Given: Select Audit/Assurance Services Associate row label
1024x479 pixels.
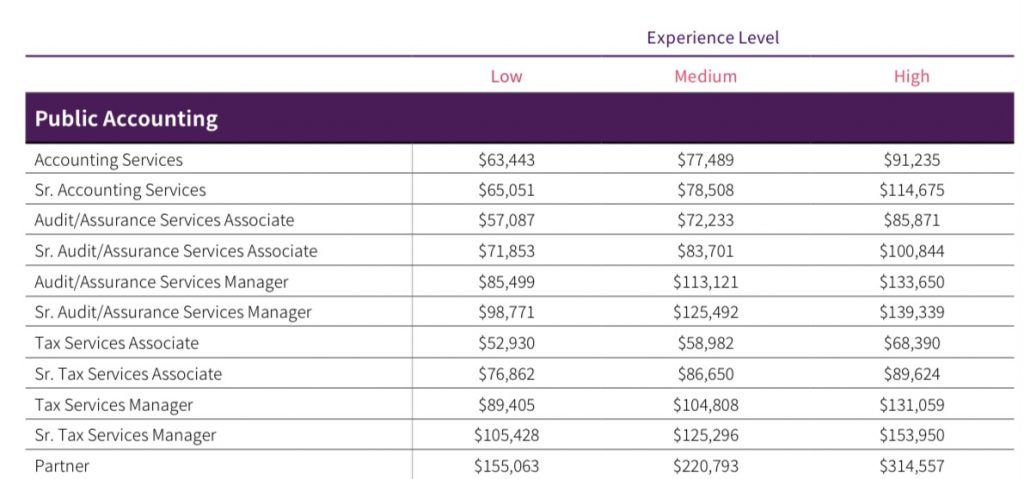Looking at the screenshot, I should coord(164,220).
